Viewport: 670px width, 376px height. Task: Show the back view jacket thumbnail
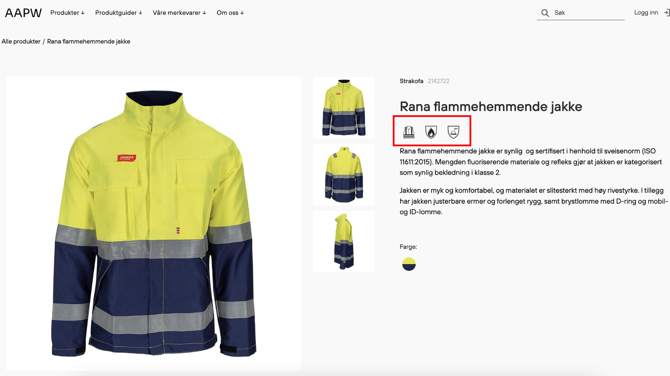(x=344, y=175)
